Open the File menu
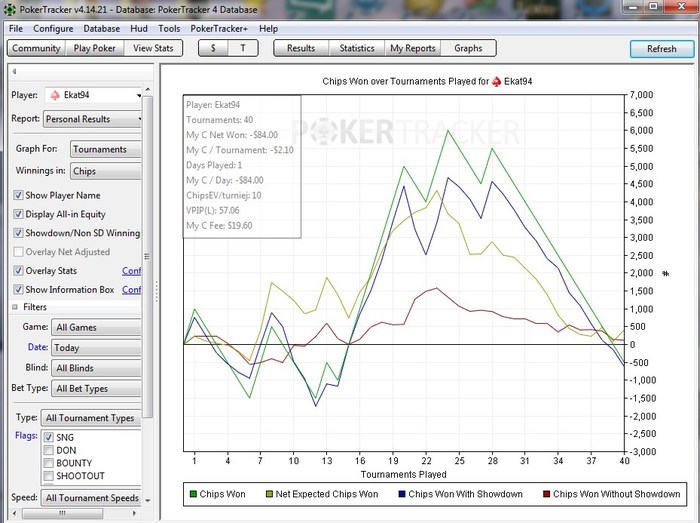Screen dimensions: 700x523 coord(16,29)
